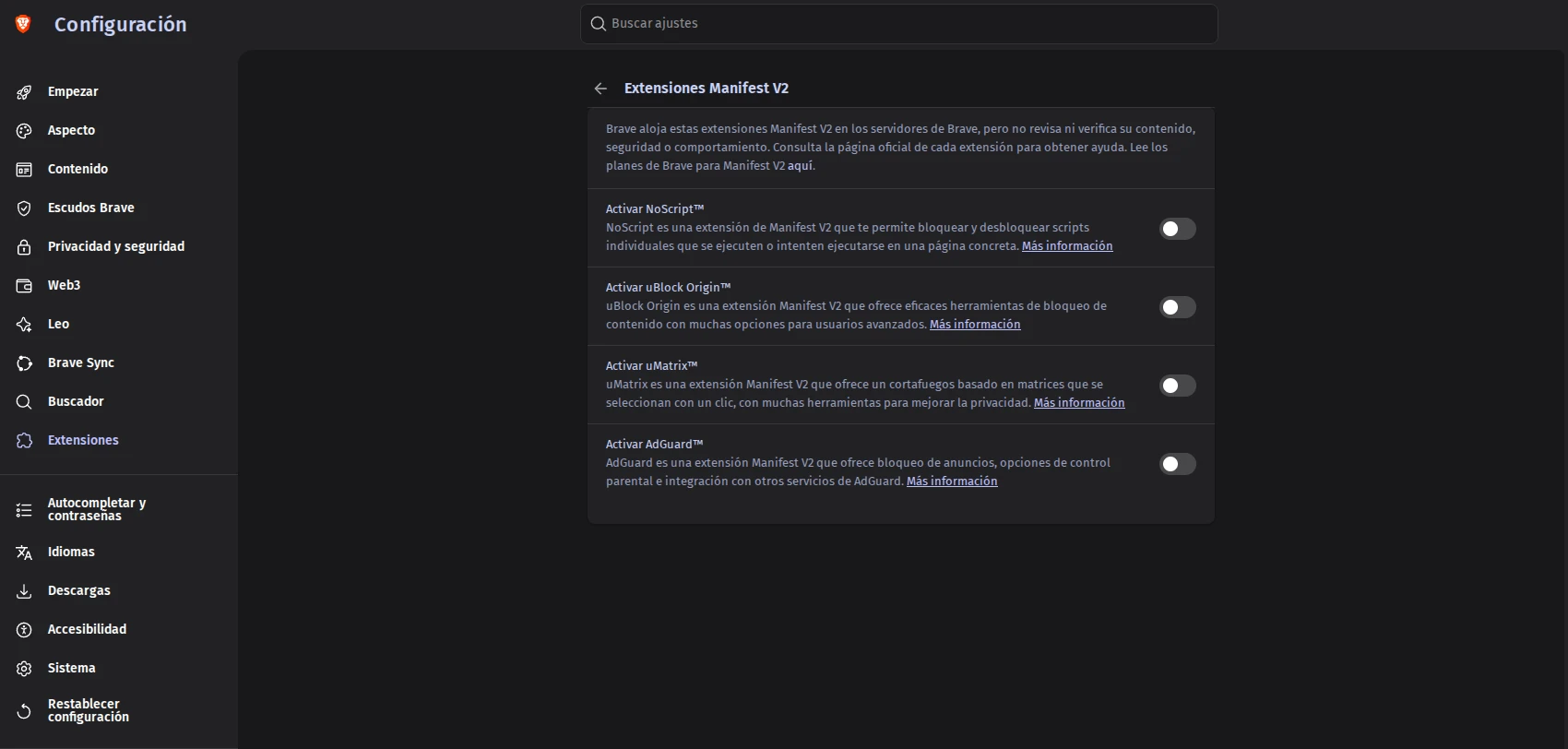The width and height of the screenshot is (1568, 749).
Task: Click the translate icon beside Idiomas
Action: click(x=24, y=553)
